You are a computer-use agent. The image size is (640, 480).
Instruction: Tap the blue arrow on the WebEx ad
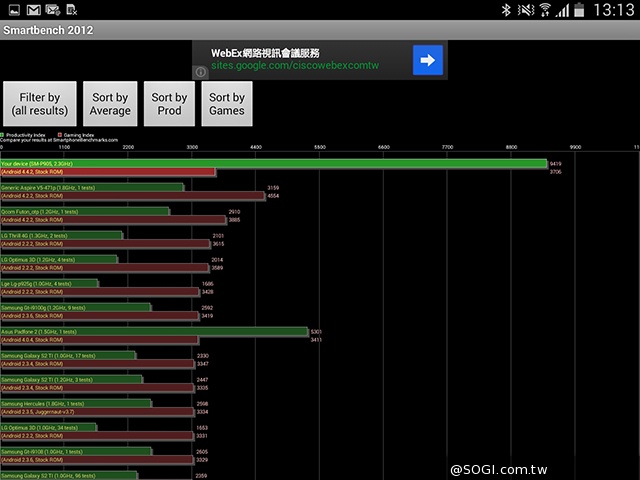(428, 60)
